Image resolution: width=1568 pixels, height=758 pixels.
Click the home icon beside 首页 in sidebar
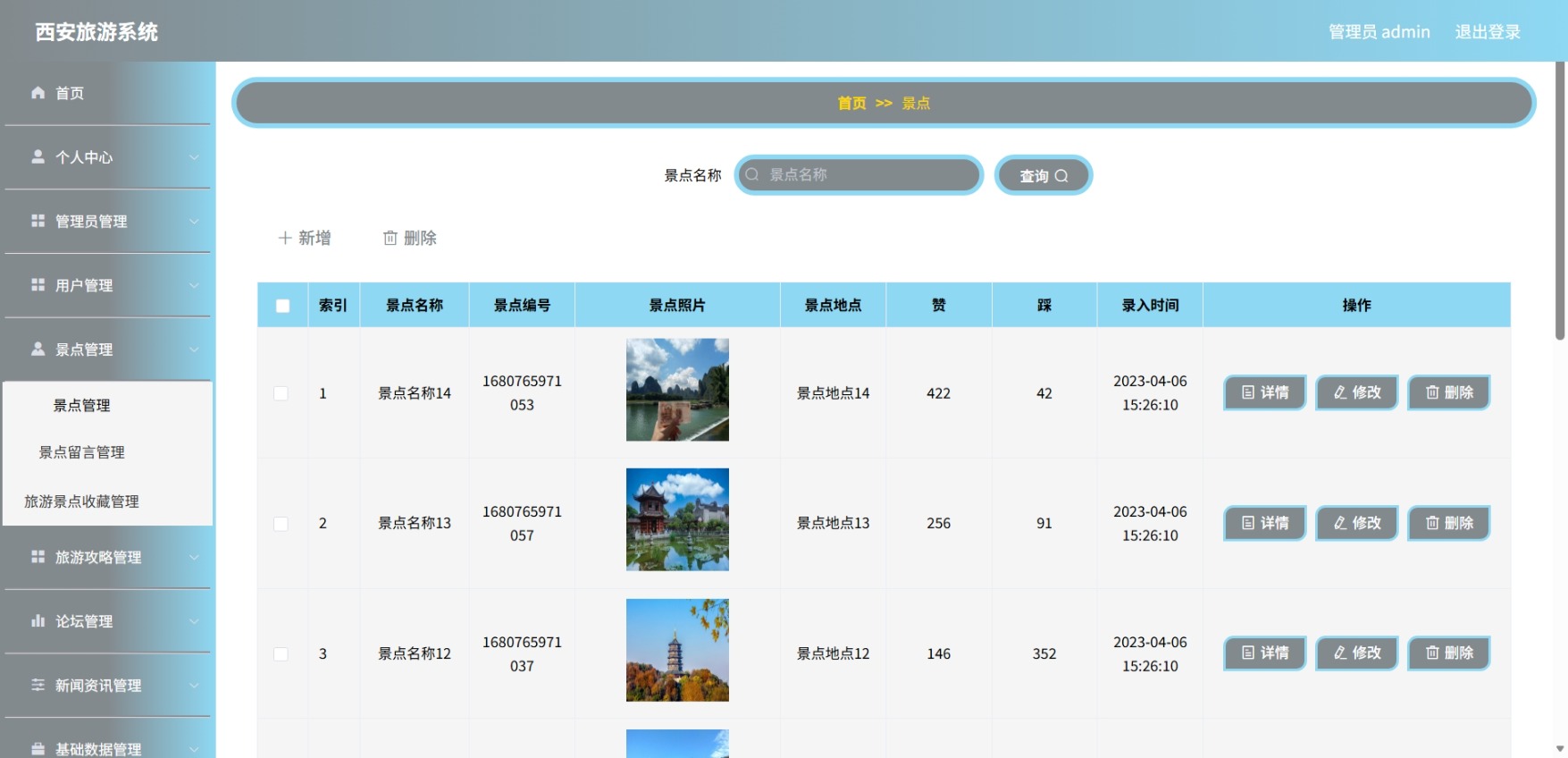[38, 93]
